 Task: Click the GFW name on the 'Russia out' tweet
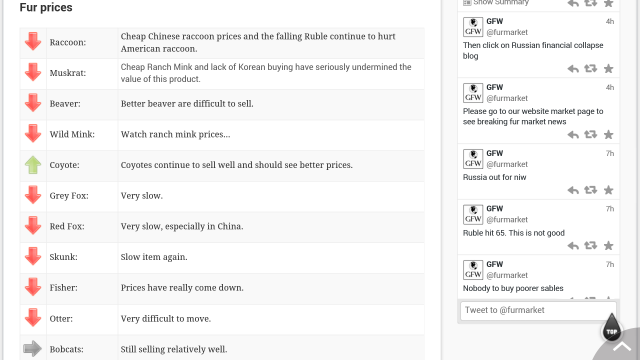tap(495, 153)
